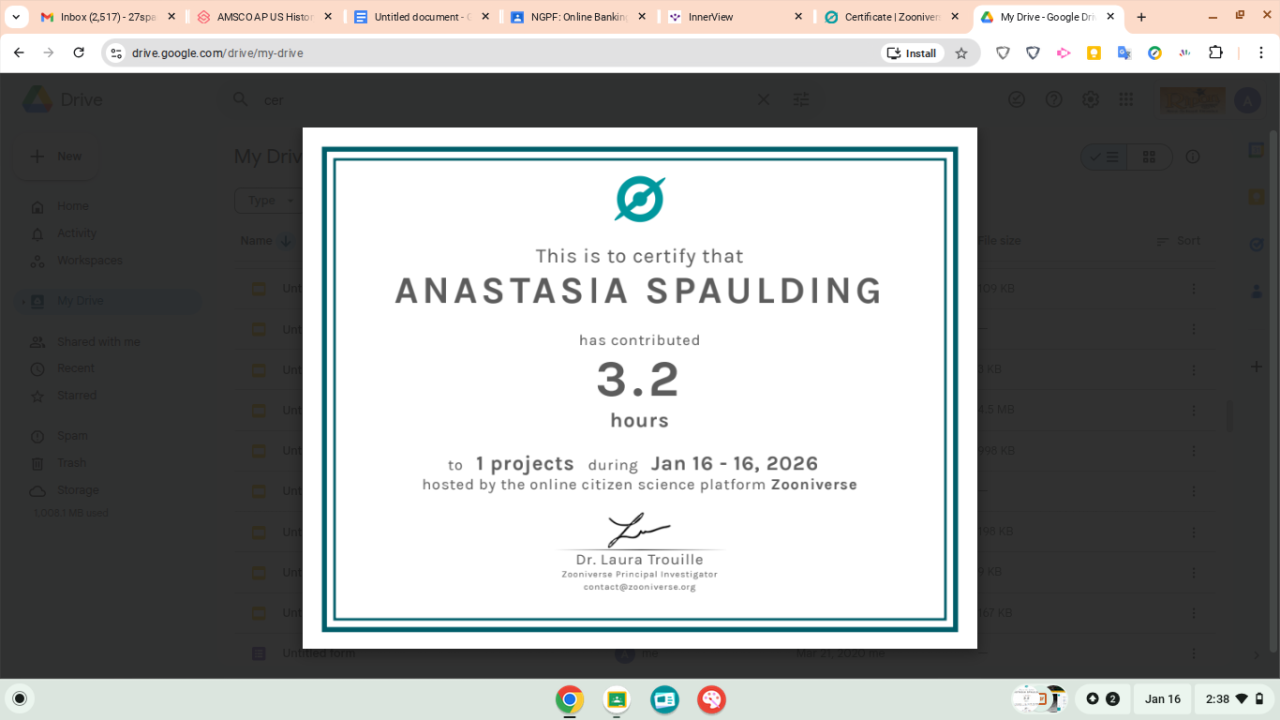
Task: Open Google Classroom from the shelf
Action: [x=617, y=699]
